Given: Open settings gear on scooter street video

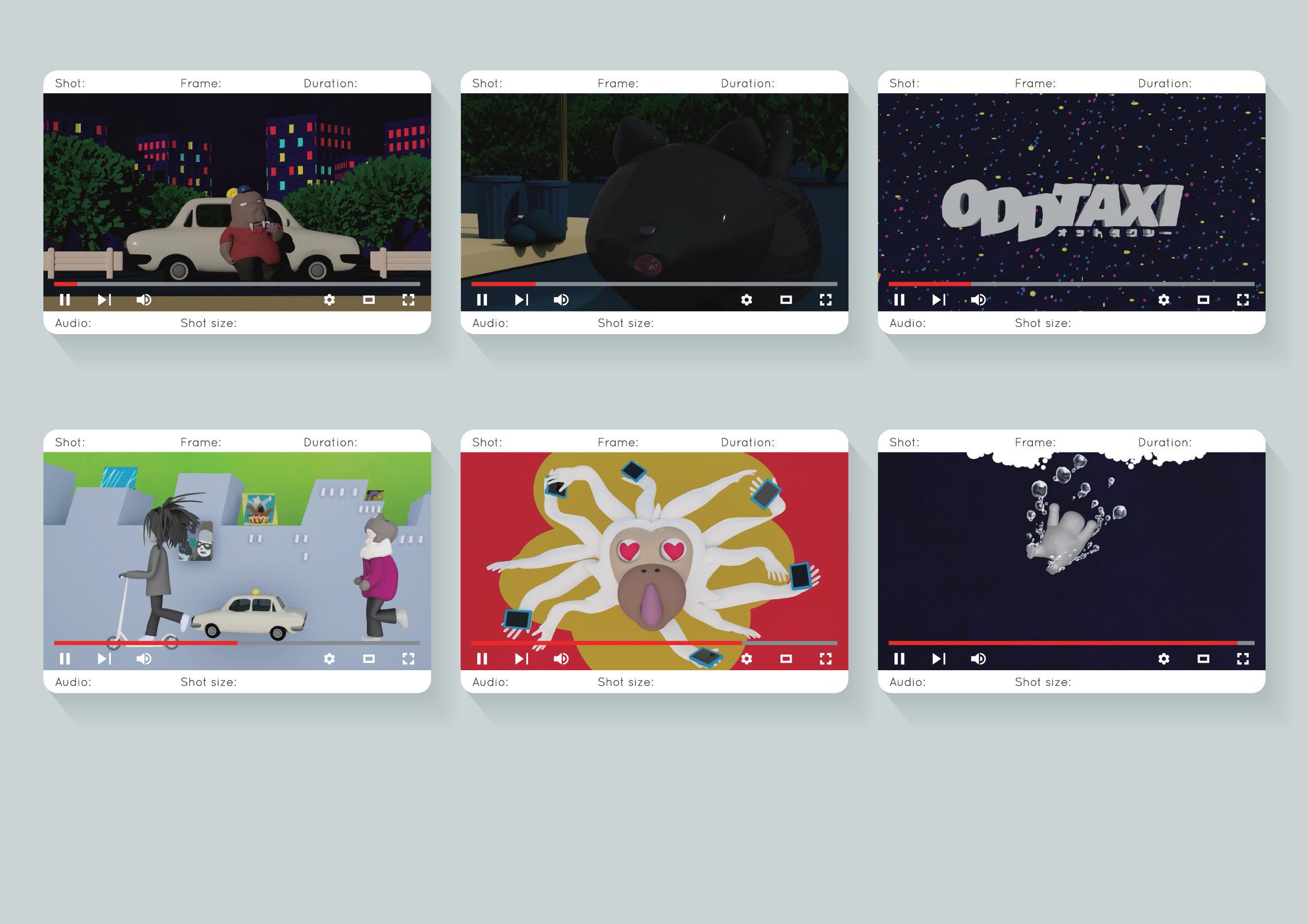Looking at the screenshot, I should 329,659.
